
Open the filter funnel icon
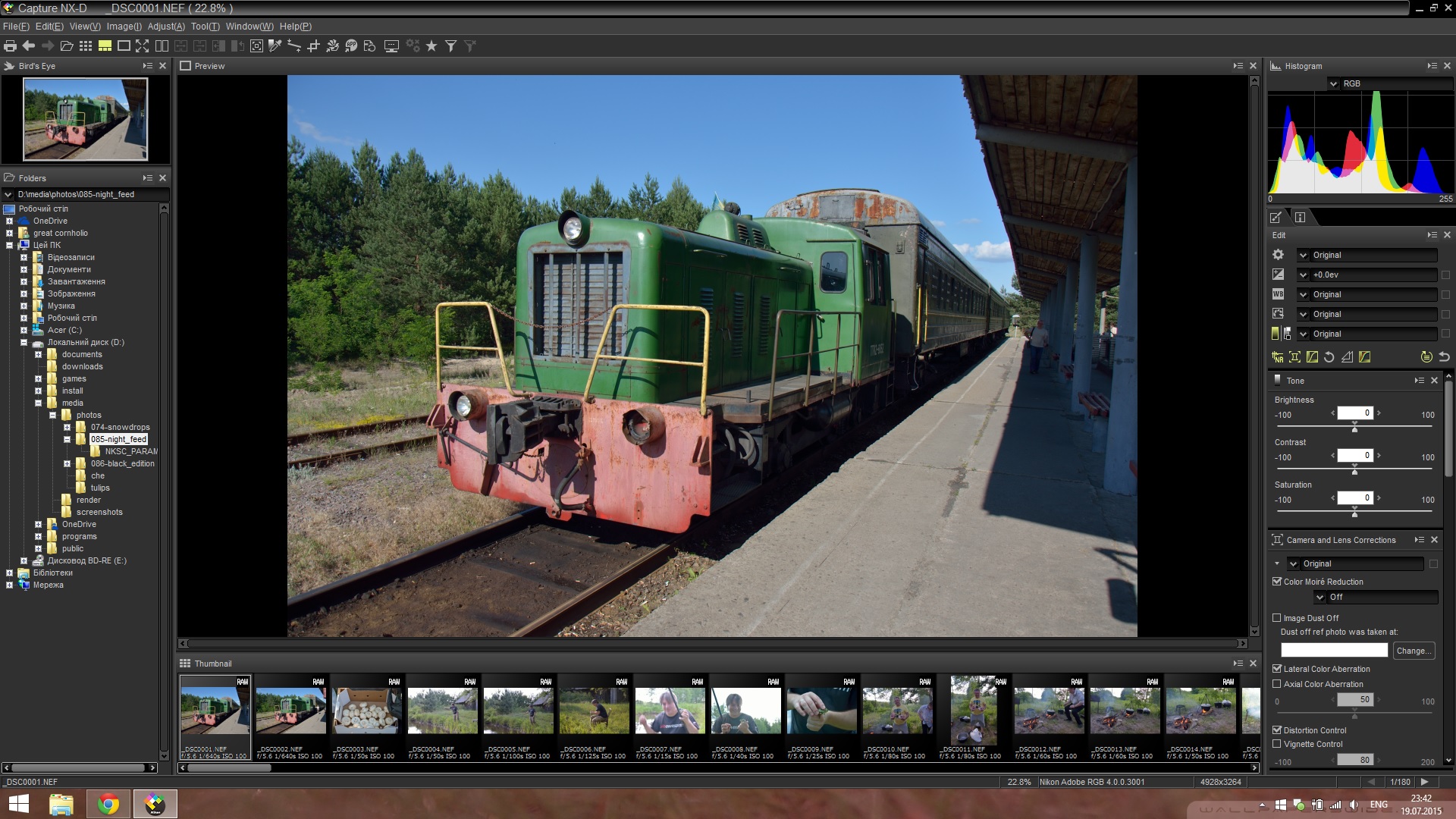tap(450, 46)
